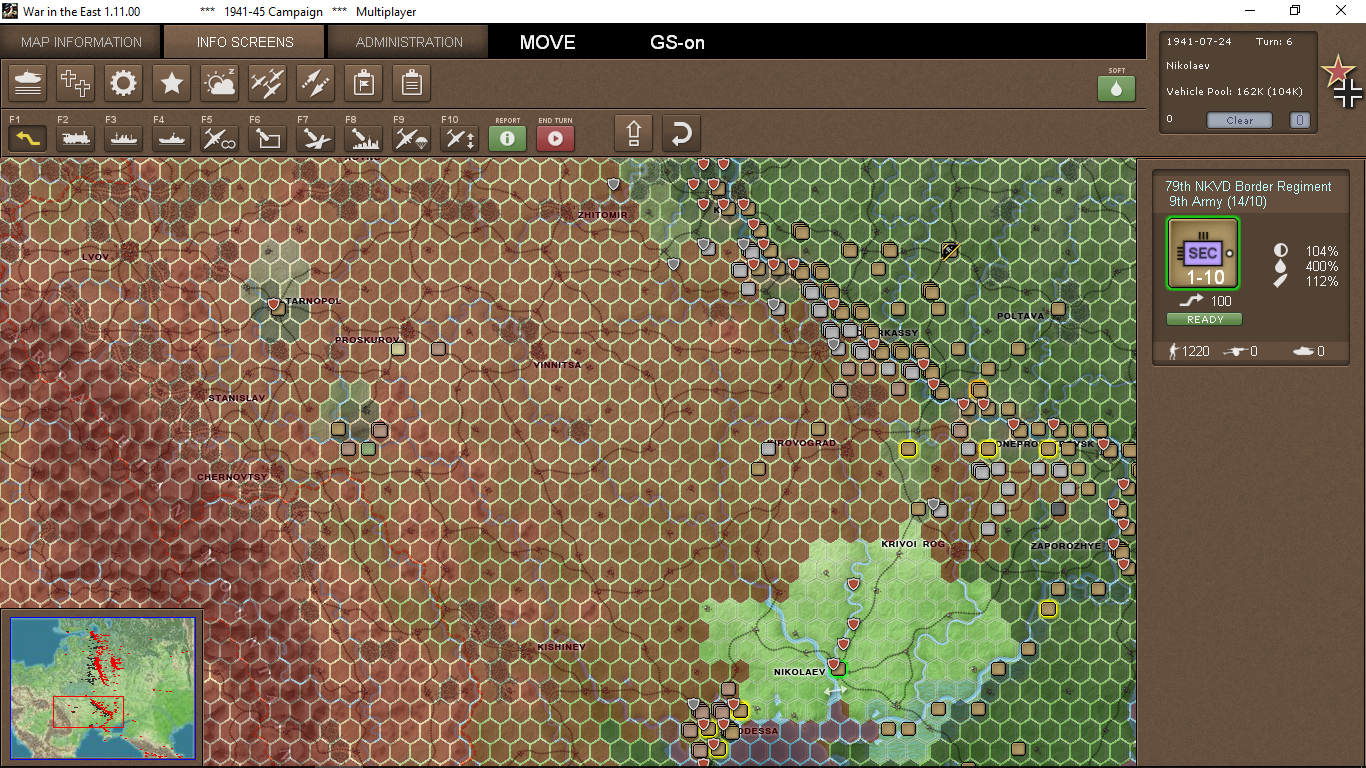1366x768 pixels.
Task: Click the red END TURN button
Action: pos(556,138)
